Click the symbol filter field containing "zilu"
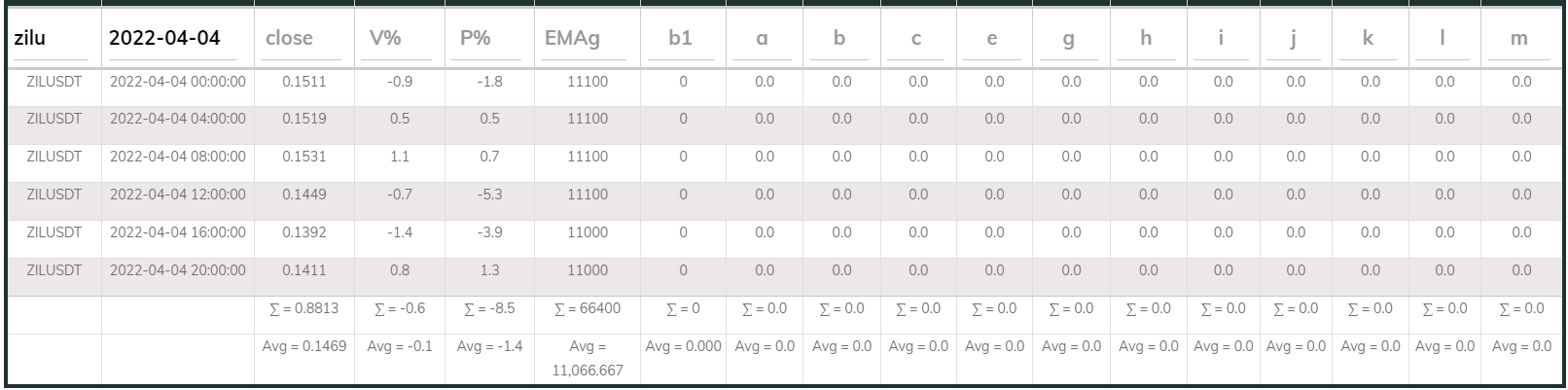The image size is (1568, 390). pos(53,39)
